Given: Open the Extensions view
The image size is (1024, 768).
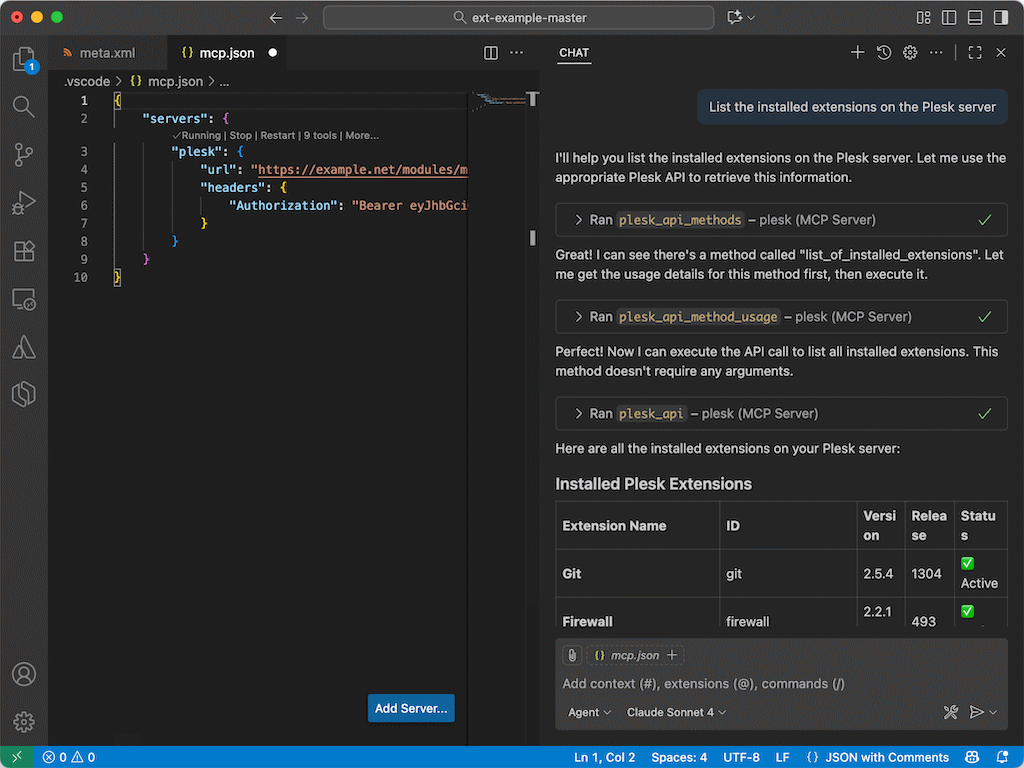Looking at the screenshot, I should (24, 251).
